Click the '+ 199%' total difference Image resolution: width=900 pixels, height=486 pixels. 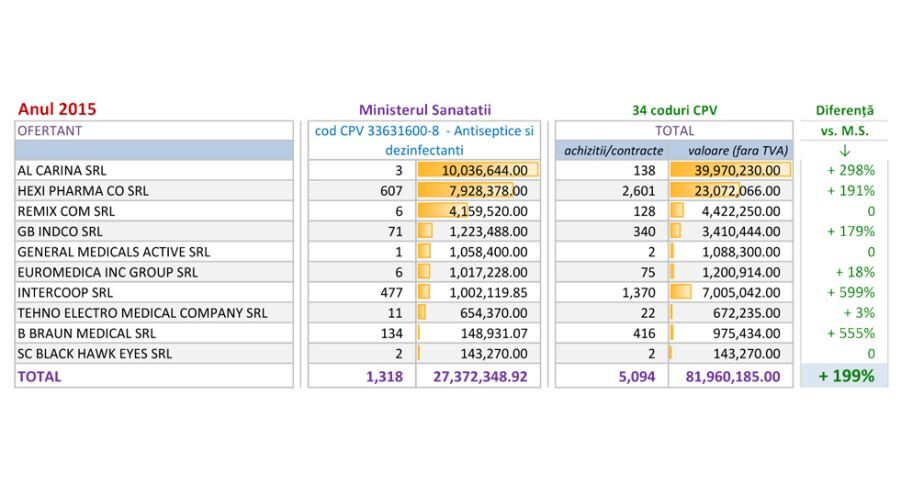coord(846,376)
